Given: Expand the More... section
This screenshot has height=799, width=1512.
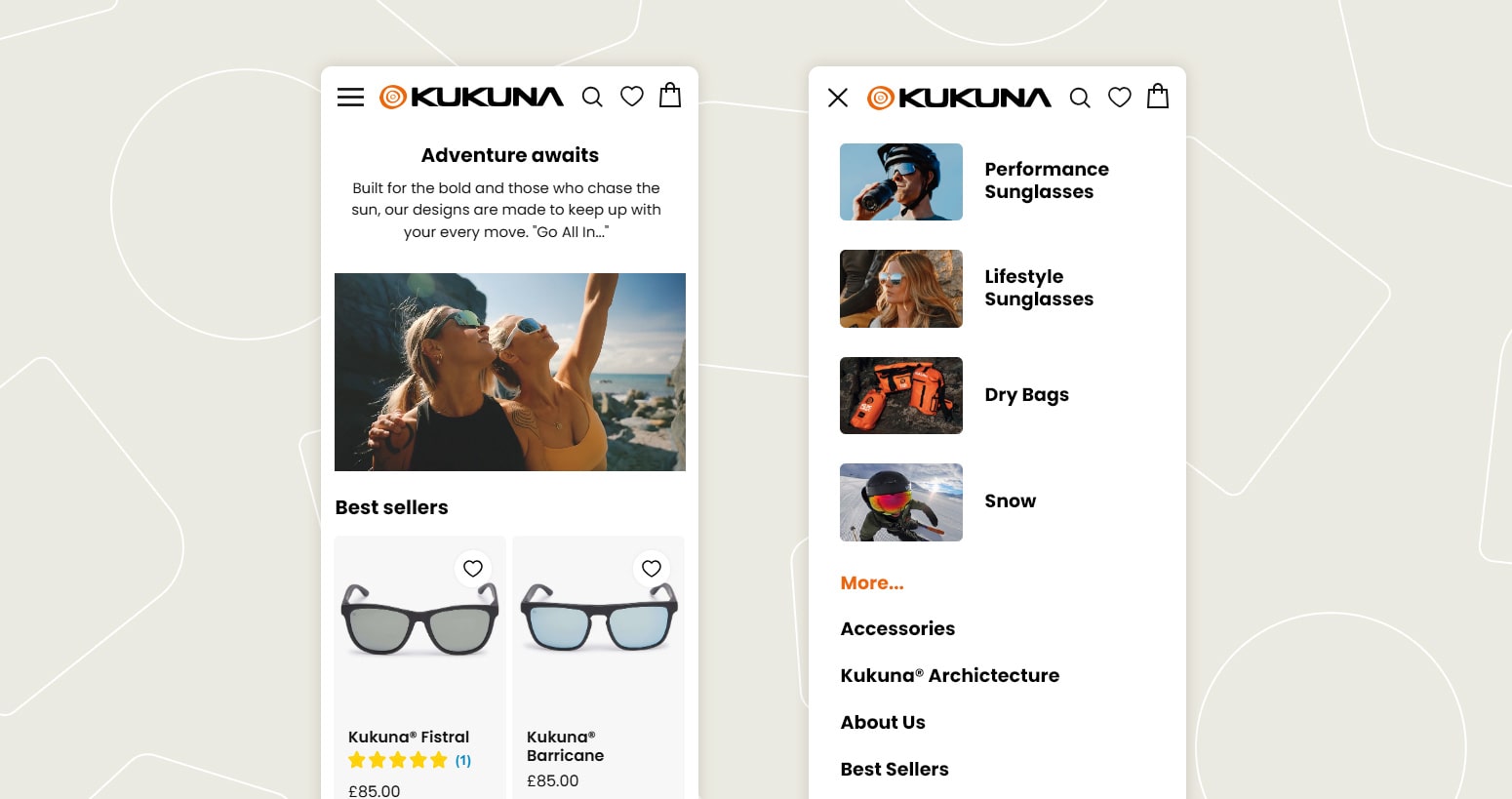Looking at the screenshot, I should (x=872, y=582).
